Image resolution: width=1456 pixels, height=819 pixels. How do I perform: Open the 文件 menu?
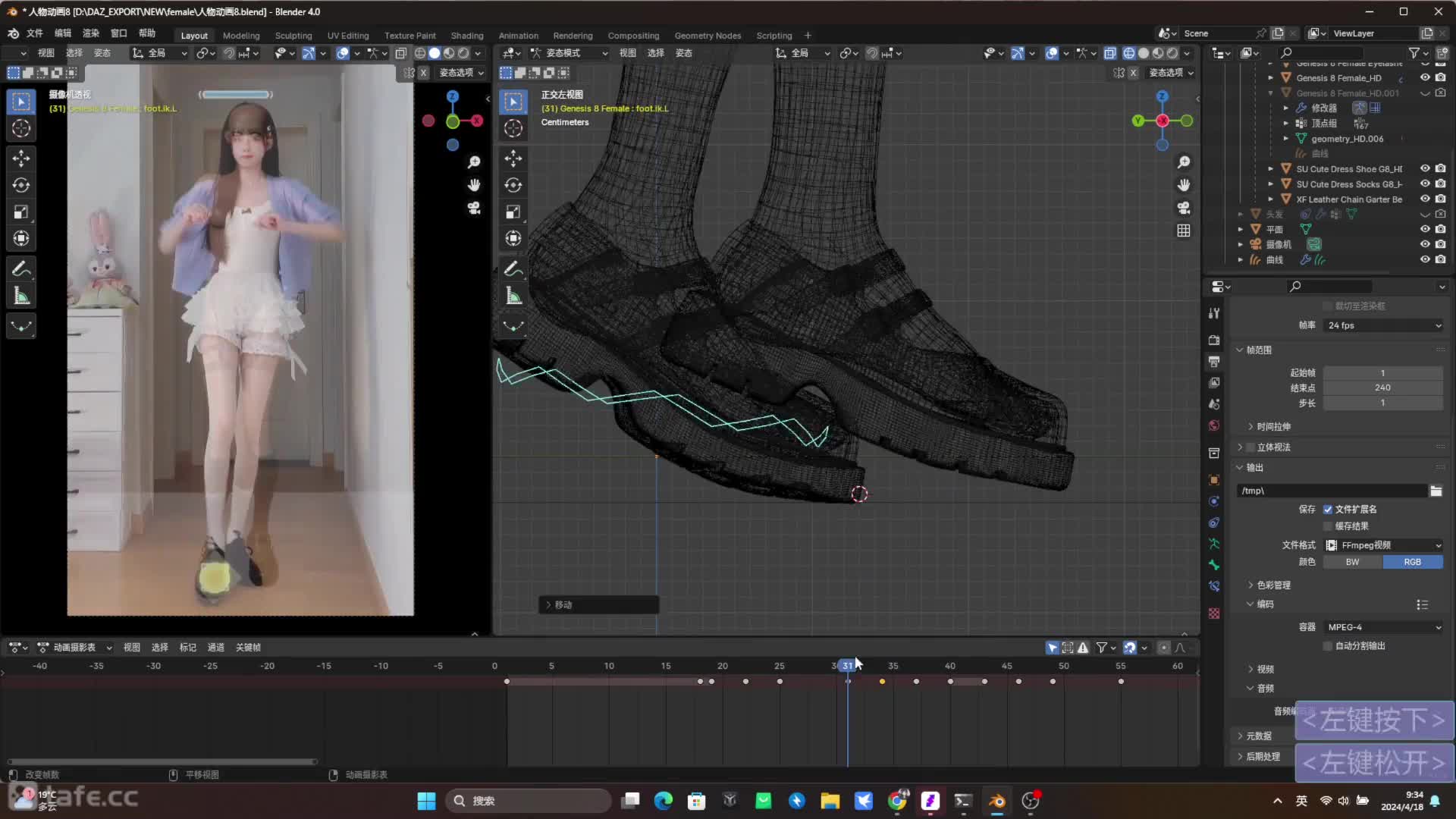click(x=35, y=33)
